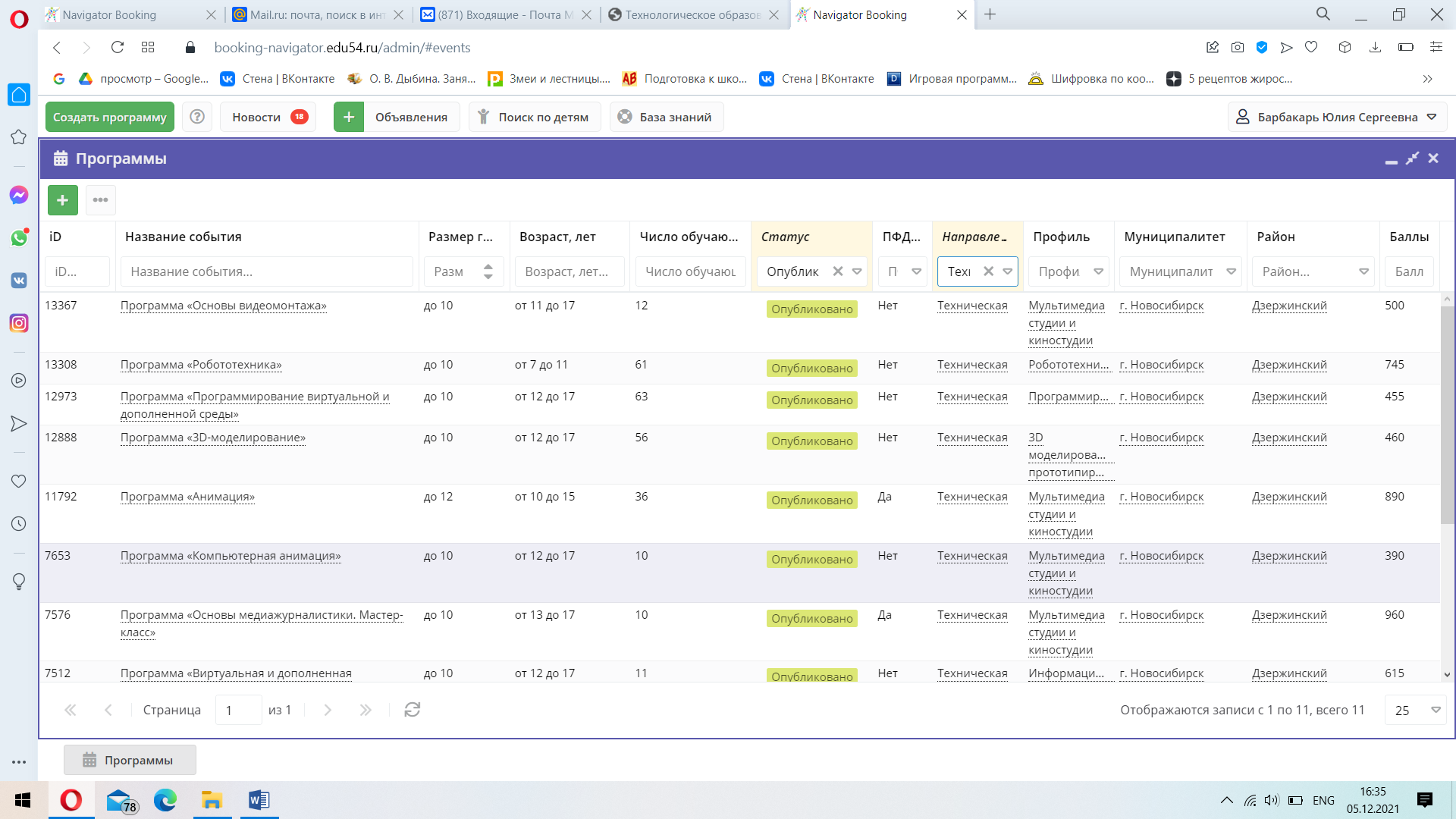Click the help question mark icon
This screenshot has width=1456, height=819.
tap(197, 117)
